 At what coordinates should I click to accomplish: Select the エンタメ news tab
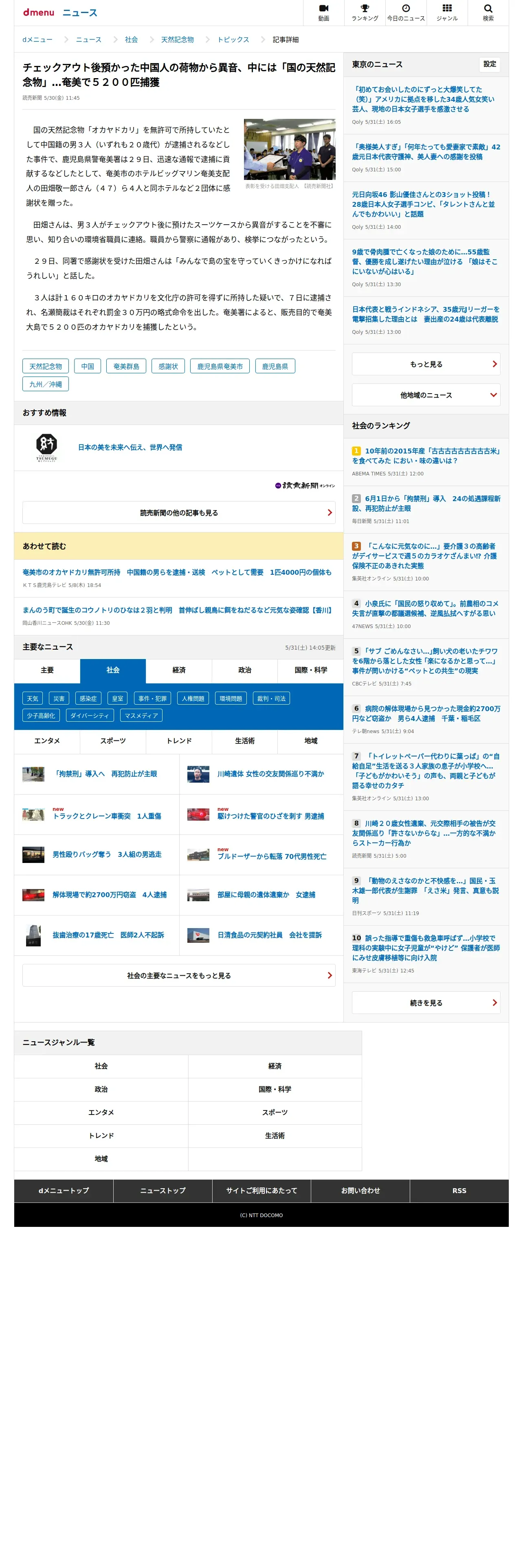[47, 741]
